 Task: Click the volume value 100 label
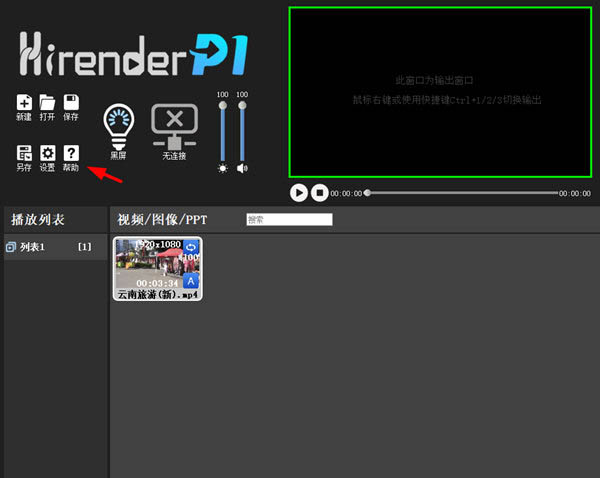coord(242,95)
